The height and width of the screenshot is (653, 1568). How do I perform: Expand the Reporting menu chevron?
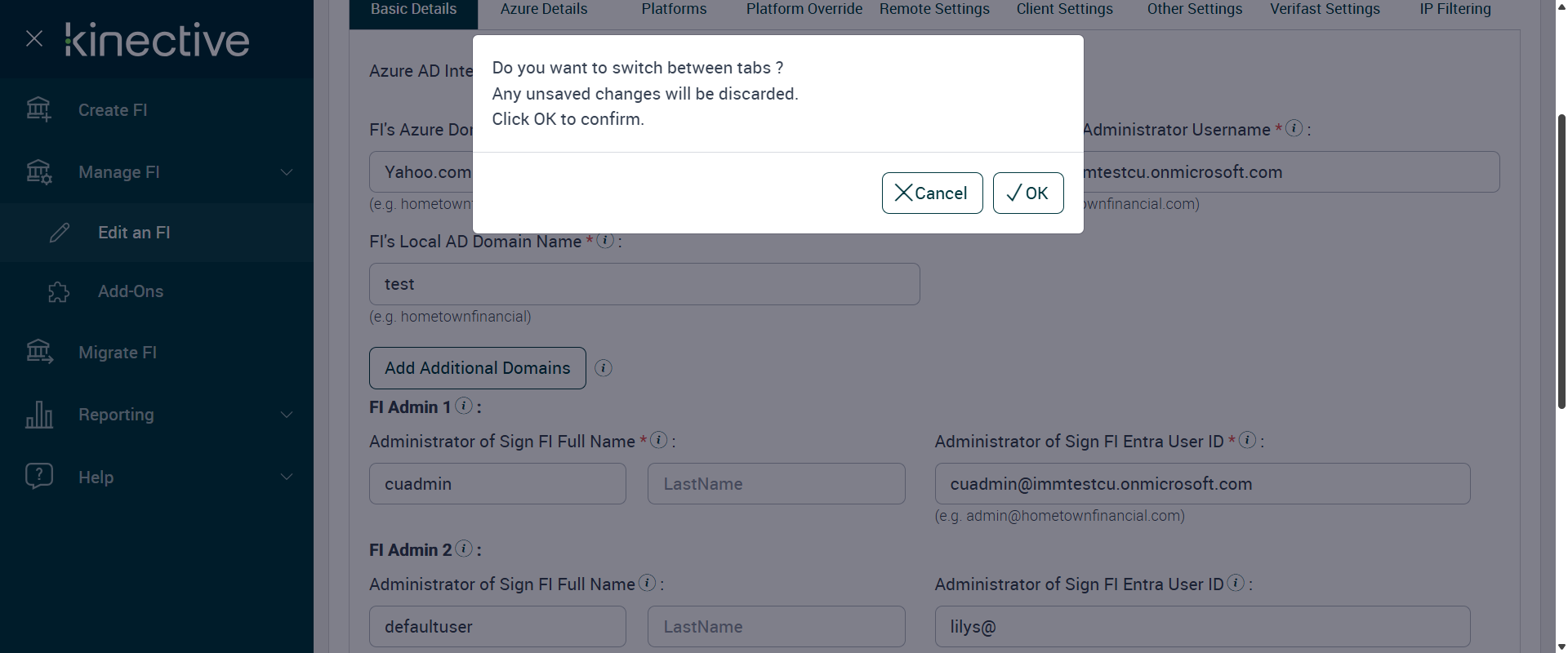click(x=287, y=415)
